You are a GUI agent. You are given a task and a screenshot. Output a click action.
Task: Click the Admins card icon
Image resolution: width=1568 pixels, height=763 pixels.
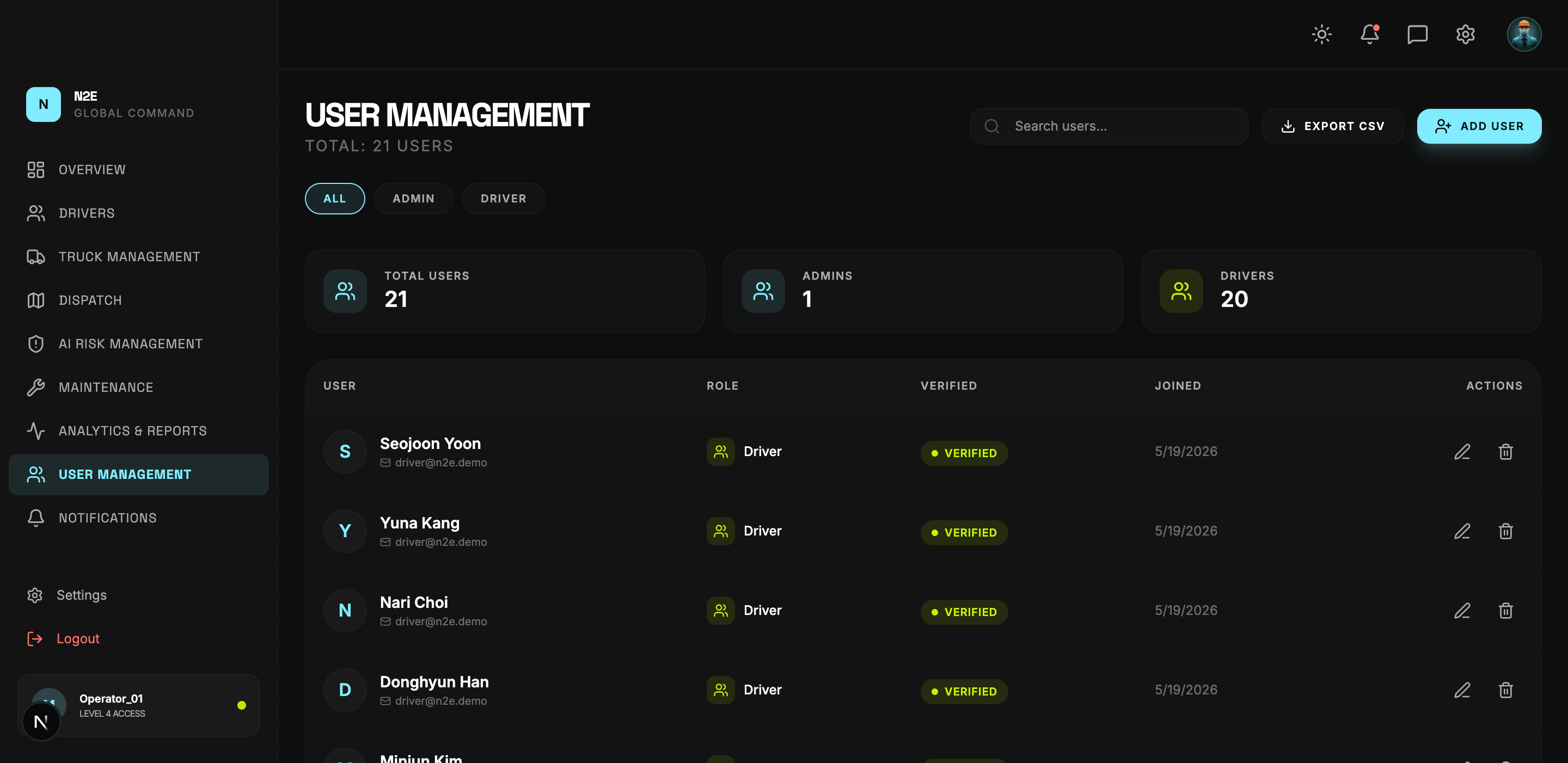pos(763,291)
